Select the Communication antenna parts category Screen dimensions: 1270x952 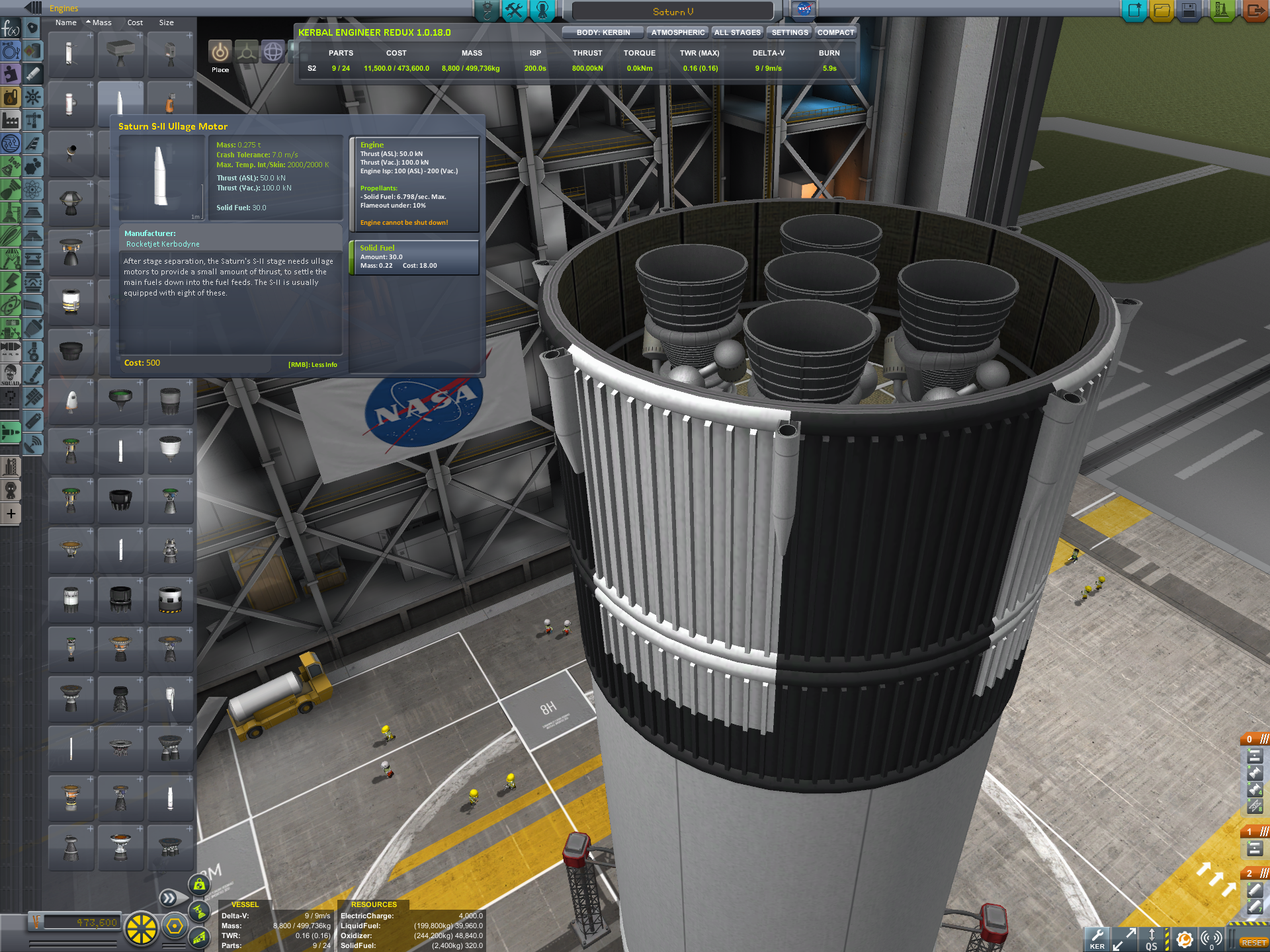tap(33, 445)
